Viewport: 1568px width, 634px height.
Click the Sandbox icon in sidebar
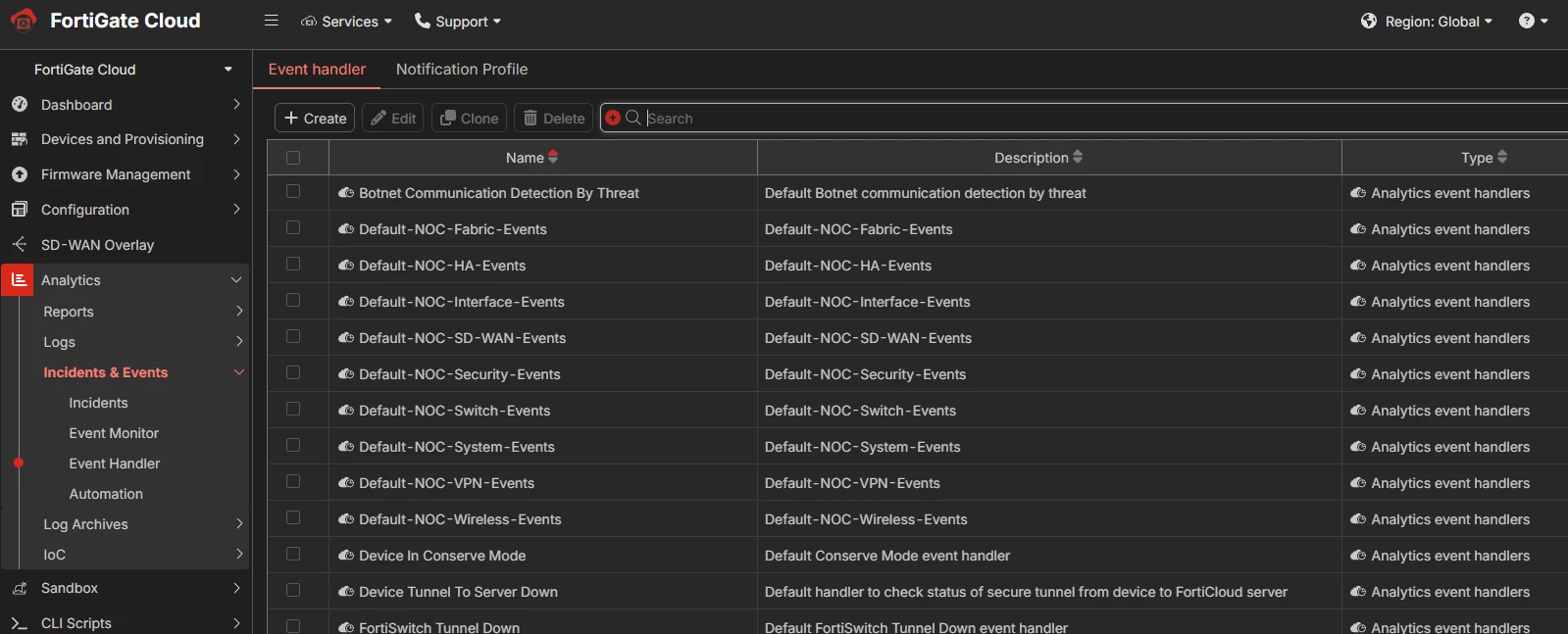(x=20, y=588)
